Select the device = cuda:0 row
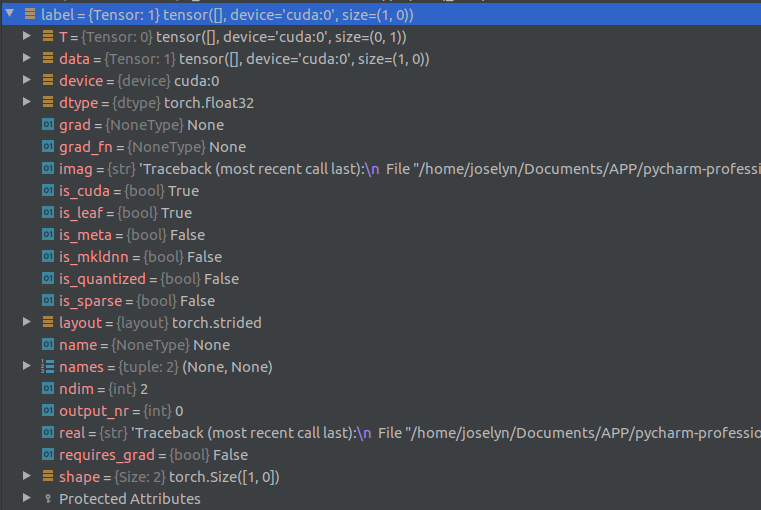761x510 pixels. 139,81
